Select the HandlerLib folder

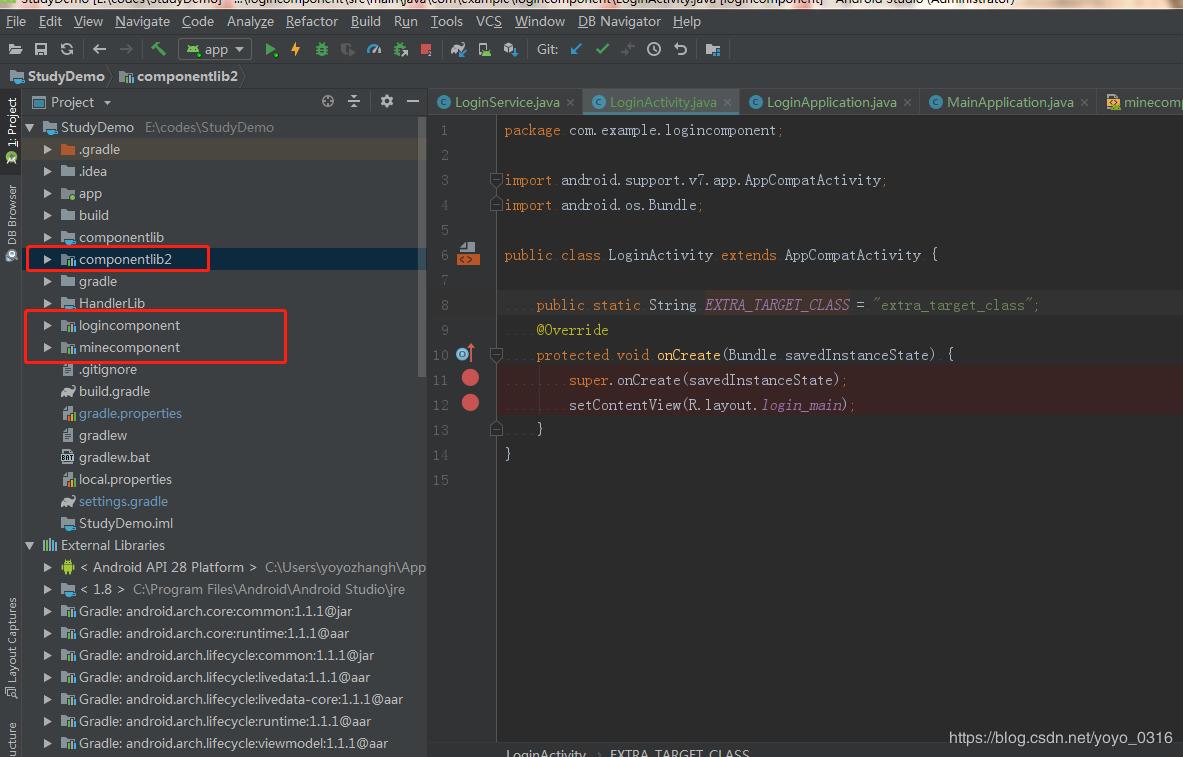point(112,303)
